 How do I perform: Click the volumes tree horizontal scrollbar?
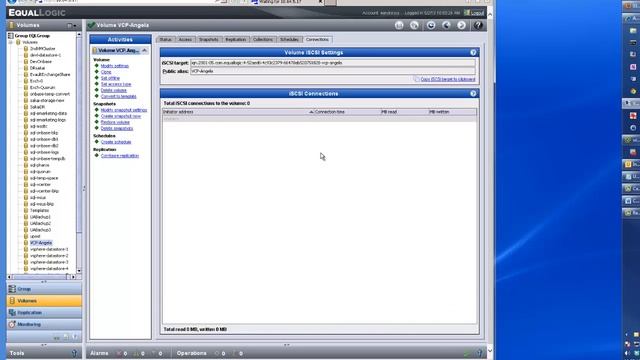(x=41, y=277)
